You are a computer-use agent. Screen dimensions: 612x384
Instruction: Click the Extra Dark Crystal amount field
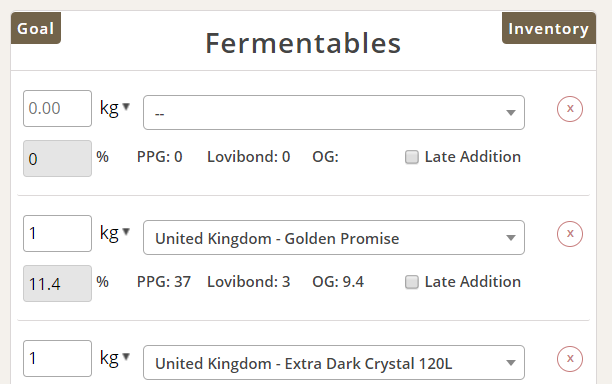pyautogui.click(x=57, y=358)
